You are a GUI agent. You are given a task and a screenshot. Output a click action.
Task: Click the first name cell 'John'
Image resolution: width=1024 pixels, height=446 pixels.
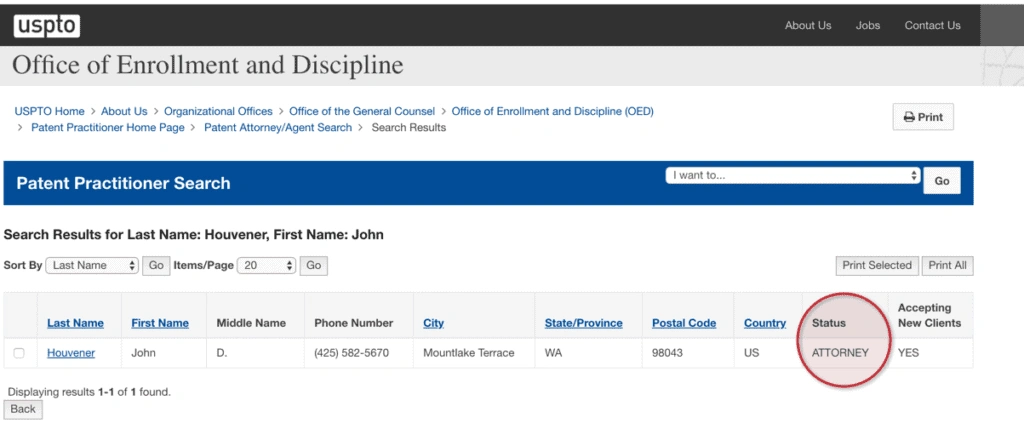click(x=142, y=353)
